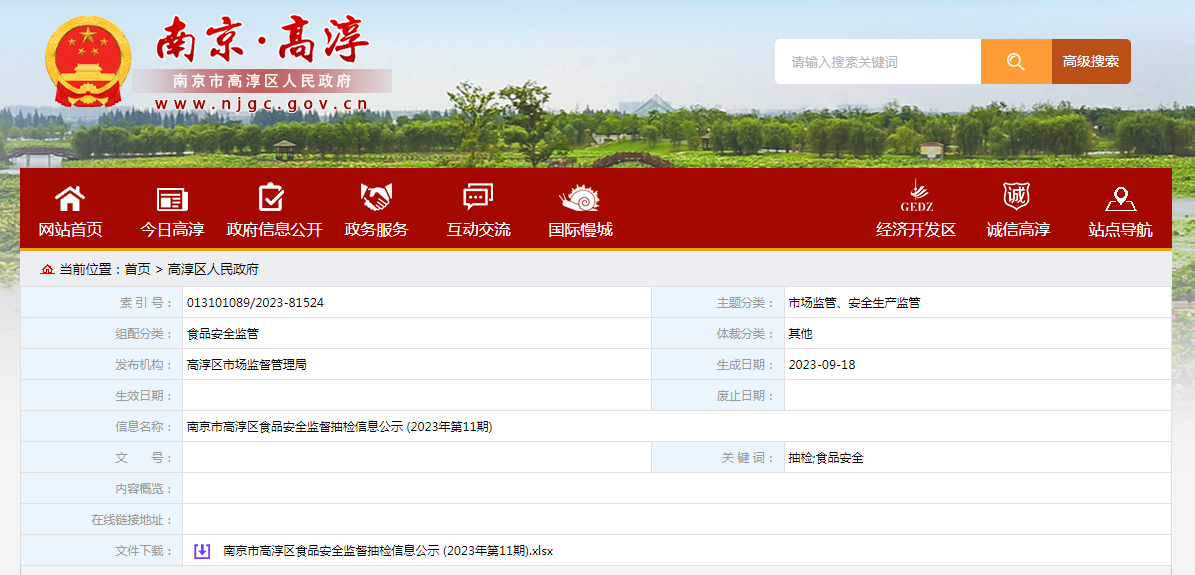Click the 网站首页 house icon

click(70, 198)
